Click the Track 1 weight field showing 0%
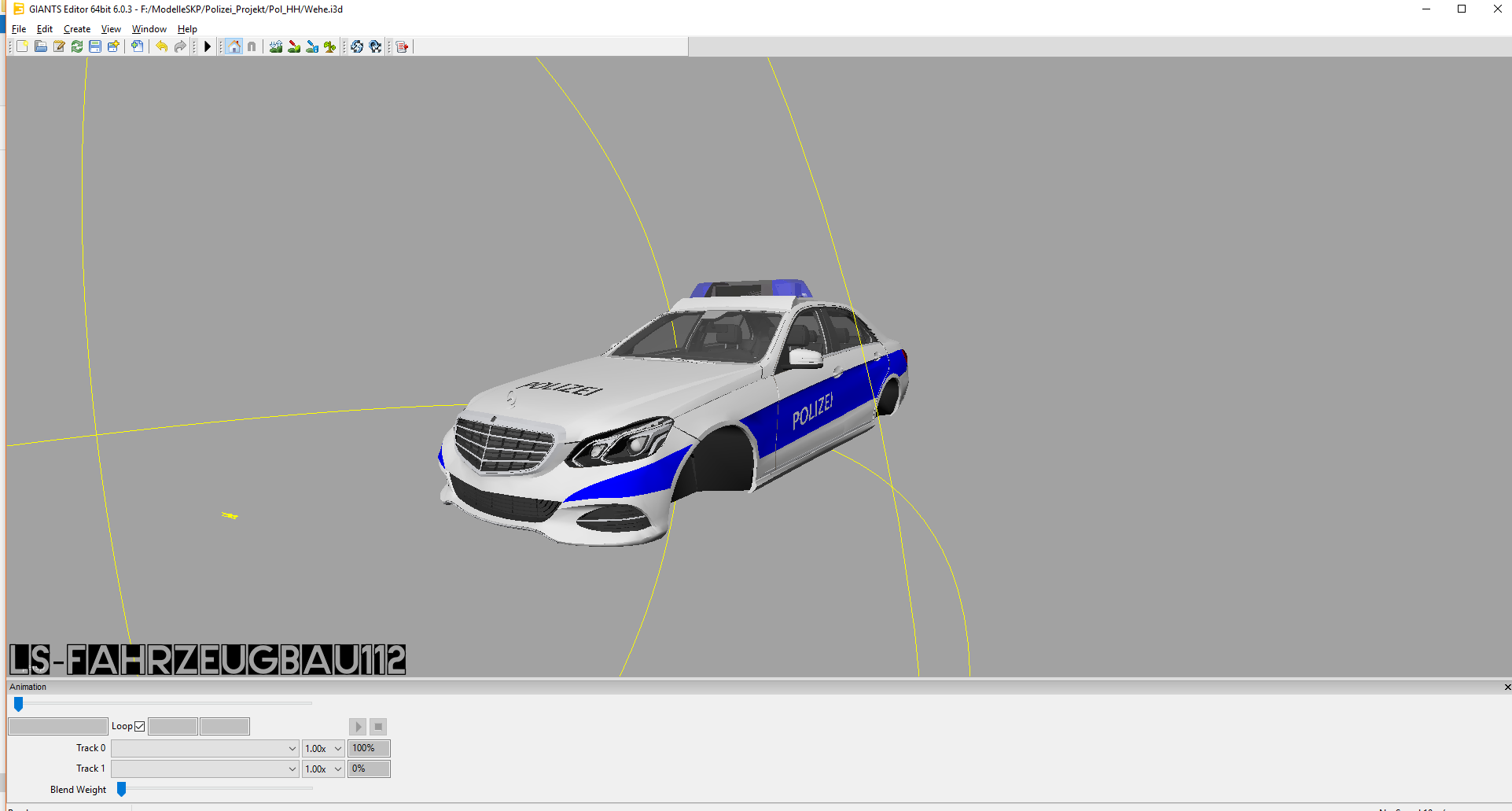 coord(369,769)
